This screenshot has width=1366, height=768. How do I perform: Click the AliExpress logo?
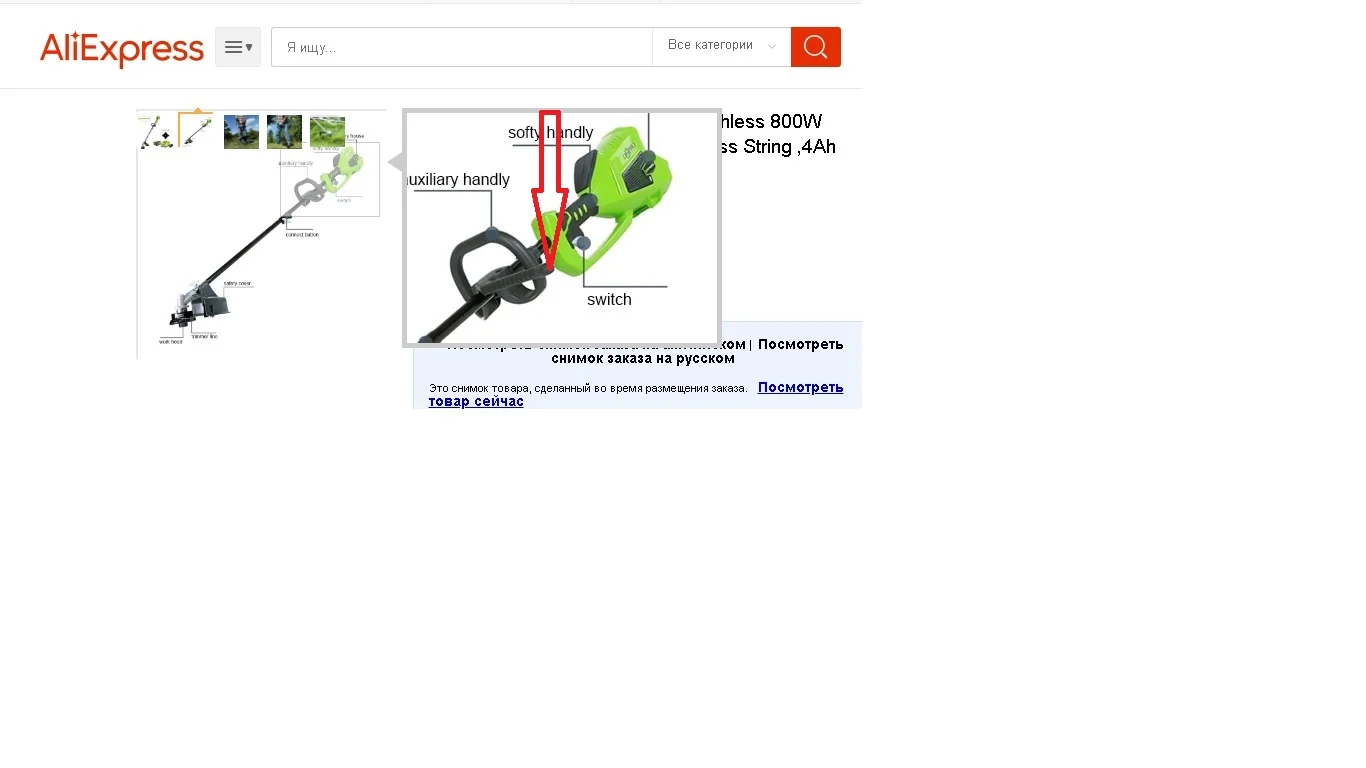point(121,48)
